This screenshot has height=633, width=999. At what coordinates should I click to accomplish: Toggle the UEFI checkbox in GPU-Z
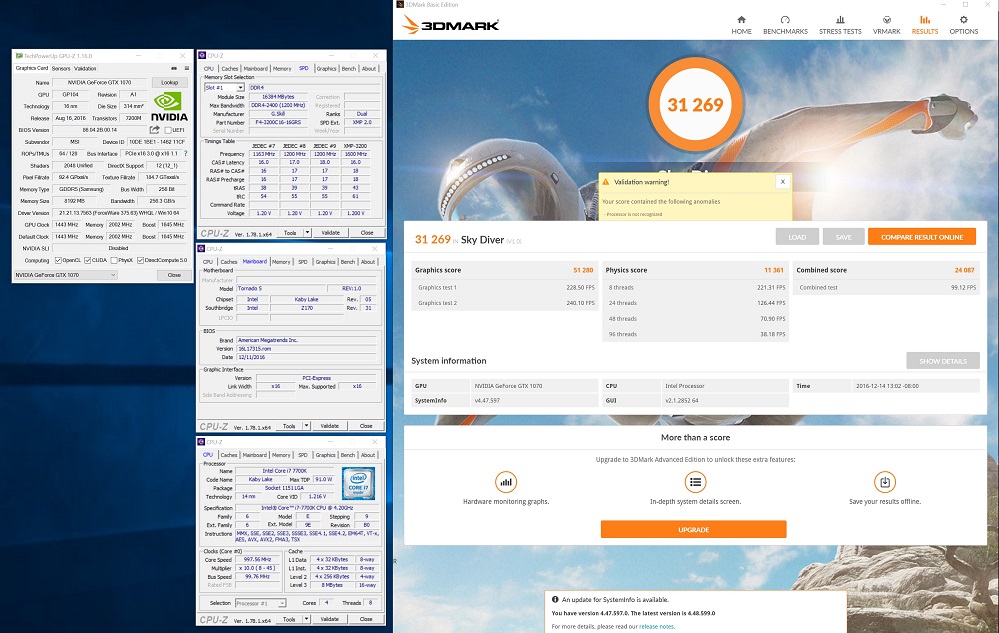pos(168,129)
